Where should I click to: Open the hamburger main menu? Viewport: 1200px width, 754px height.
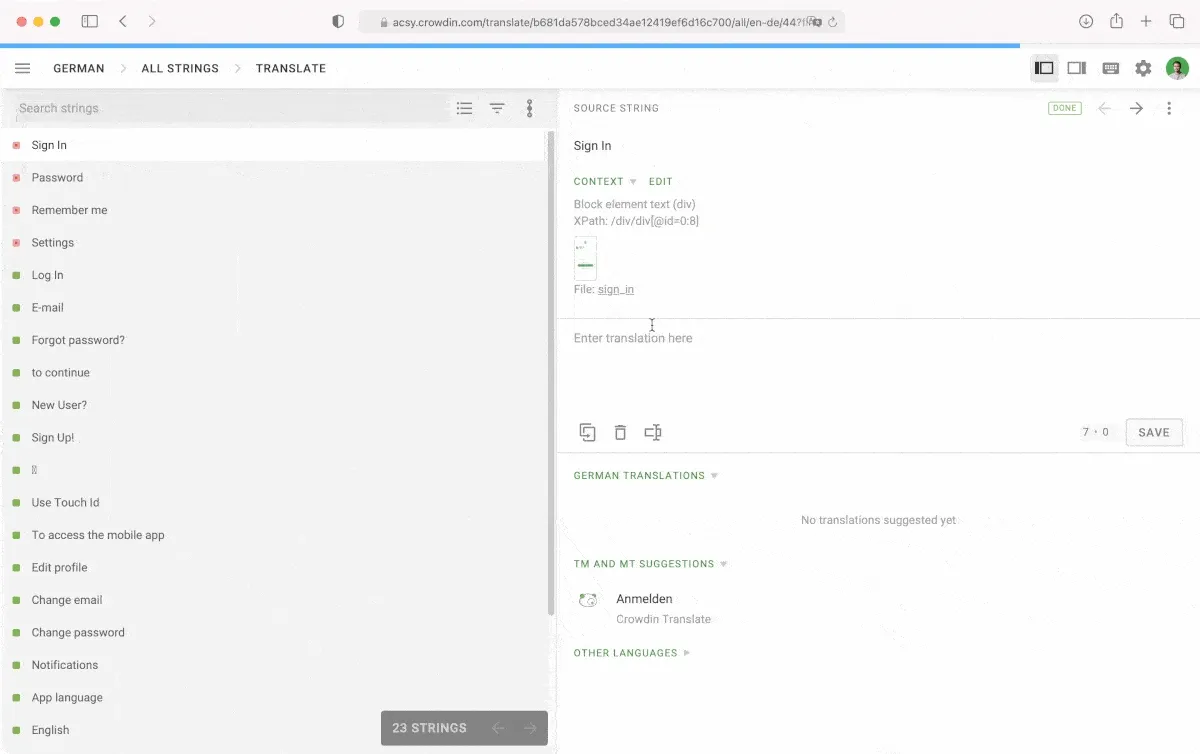23,68
